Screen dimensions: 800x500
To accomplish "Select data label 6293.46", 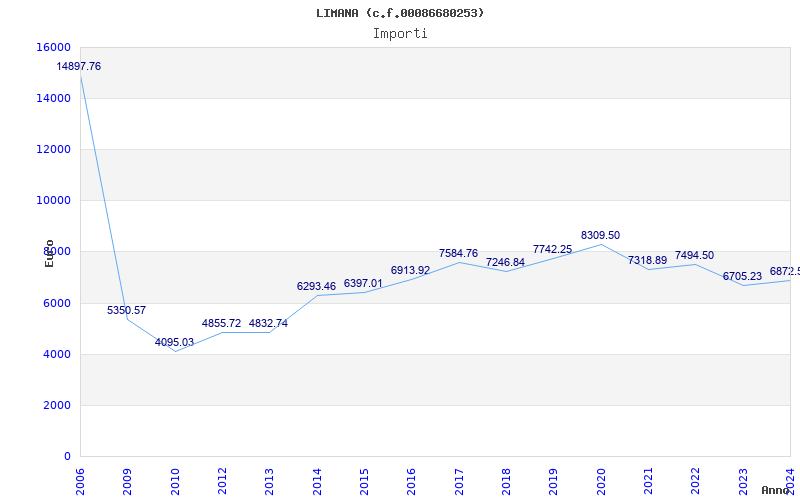I will 316,286.
